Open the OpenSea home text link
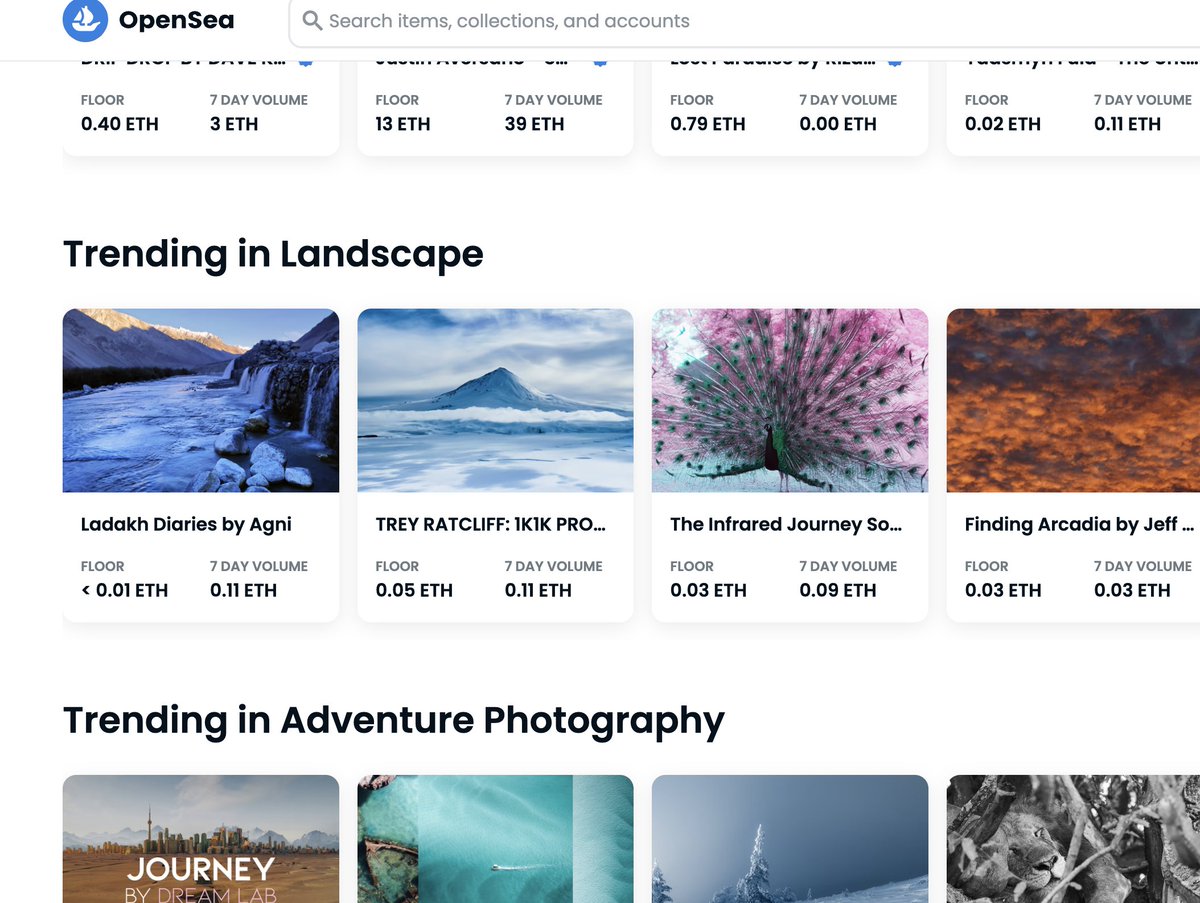1200x903 pixels. point(176,20)
